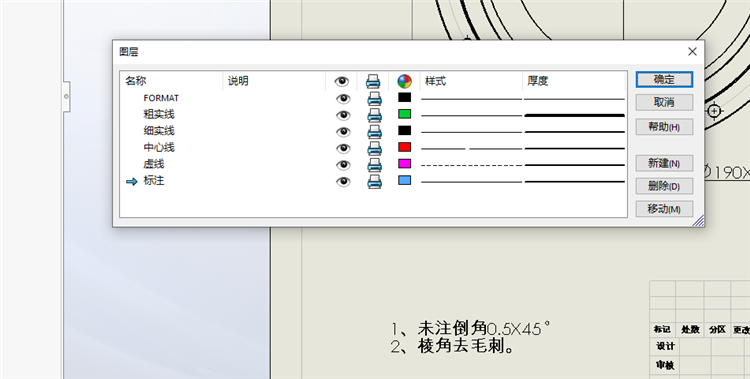Click the 说明 field of FORMAT layer
The width and height of the screenshot is (750, 379).
[274, 99]
